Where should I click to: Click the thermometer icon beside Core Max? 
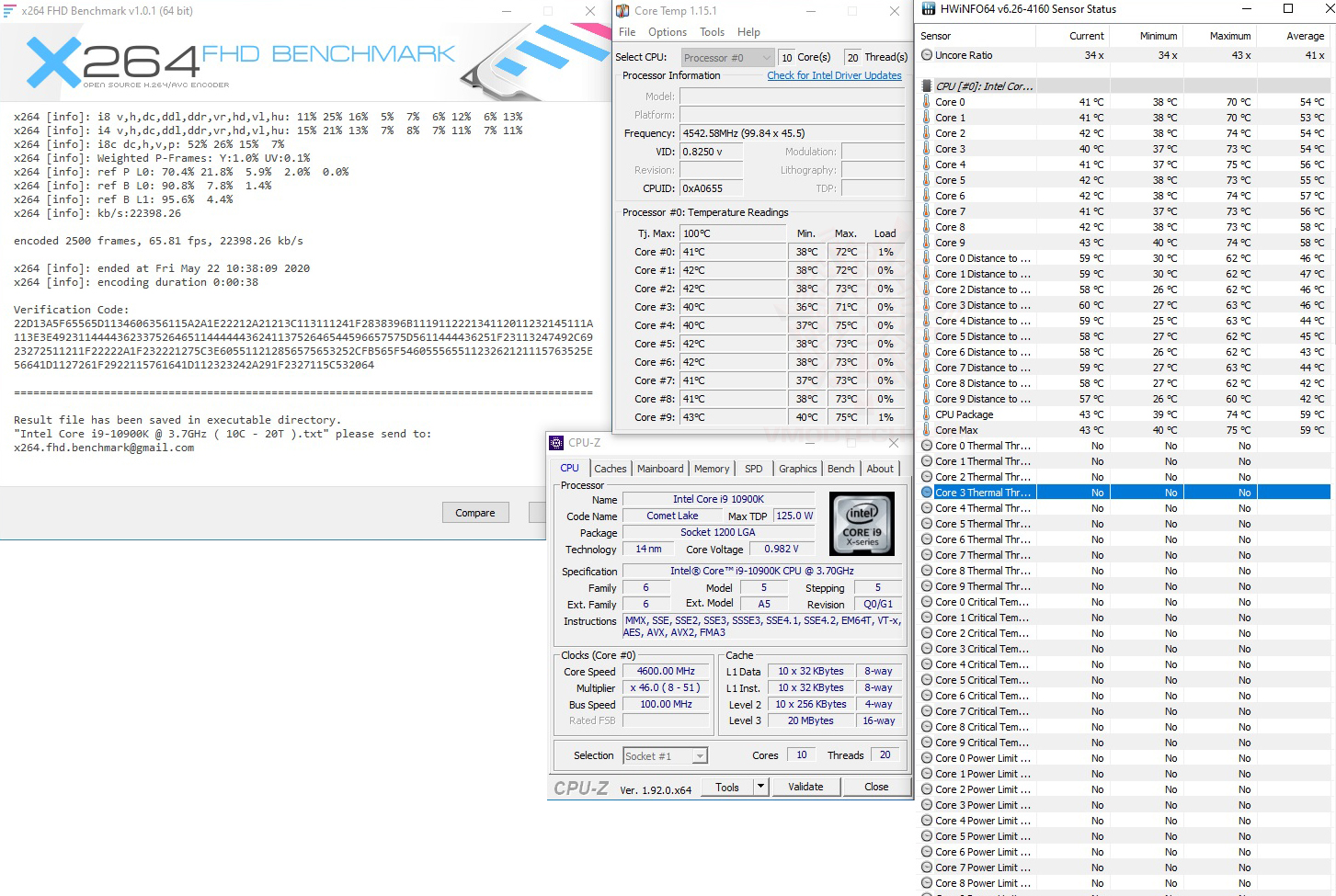point(927,430)
